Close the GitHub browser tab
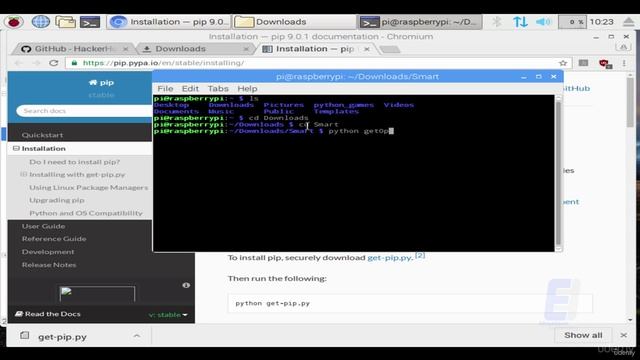Image resolution: width=640 pixels, height=360 pixels. click(x=125, y=49)
